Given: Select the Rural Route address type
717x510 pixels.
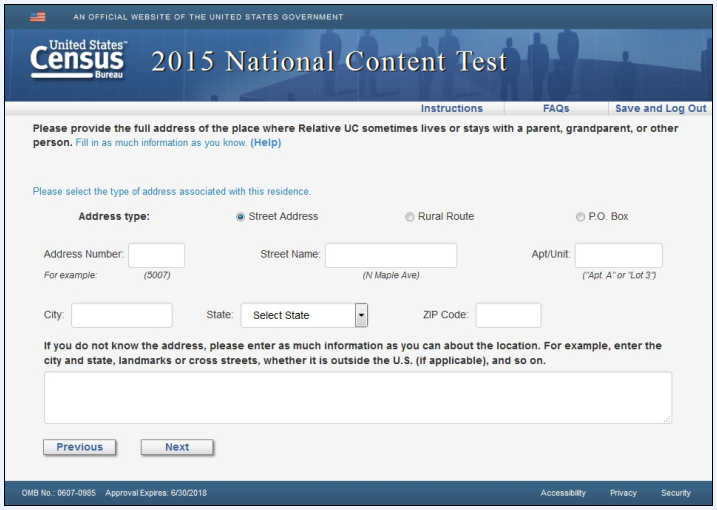Looking at the screenshot, I should tap(409, 217).
